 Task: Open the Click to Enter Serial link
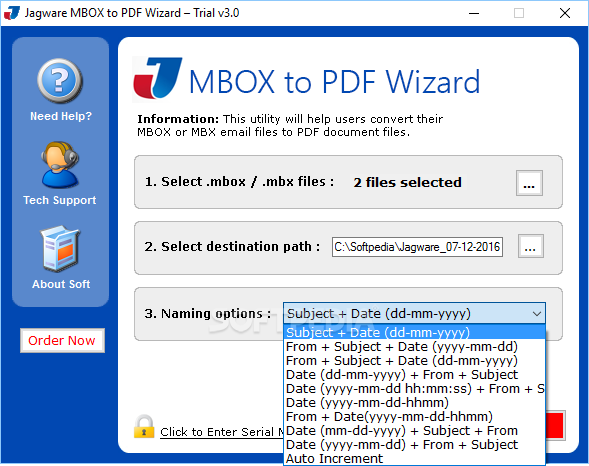[222, 432]
